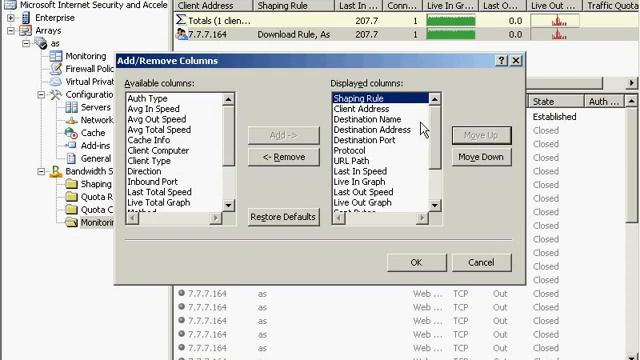Click the Quota R folder icon
The width and height of the screenshot is (640, 360).
pyautogui.click(x=71, y=197)
